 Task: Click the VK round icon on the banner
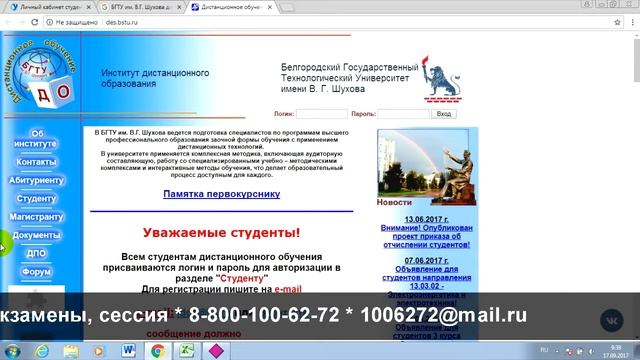coord(611,320)
